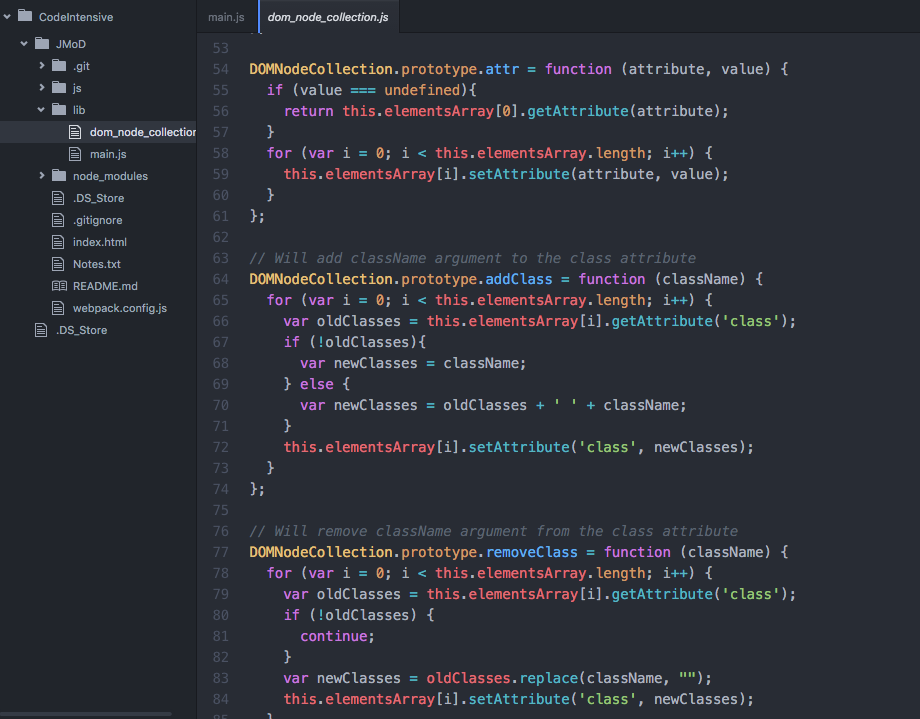The width and height of the screenshot is (920, 719).
Task: Click the 'removeClass' method name in code
Action: [x=532, y=552]
